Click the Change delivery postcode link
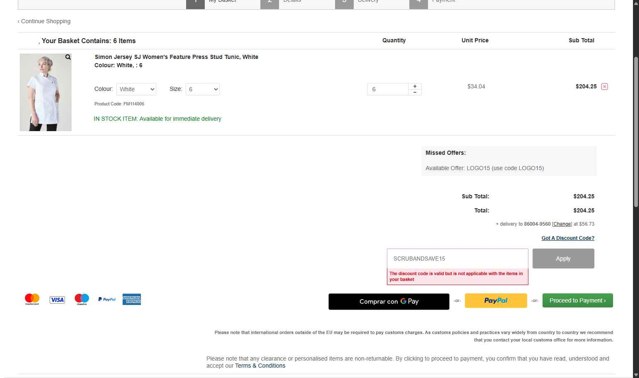This screenshot has width=639, height=378. [562, 224]
